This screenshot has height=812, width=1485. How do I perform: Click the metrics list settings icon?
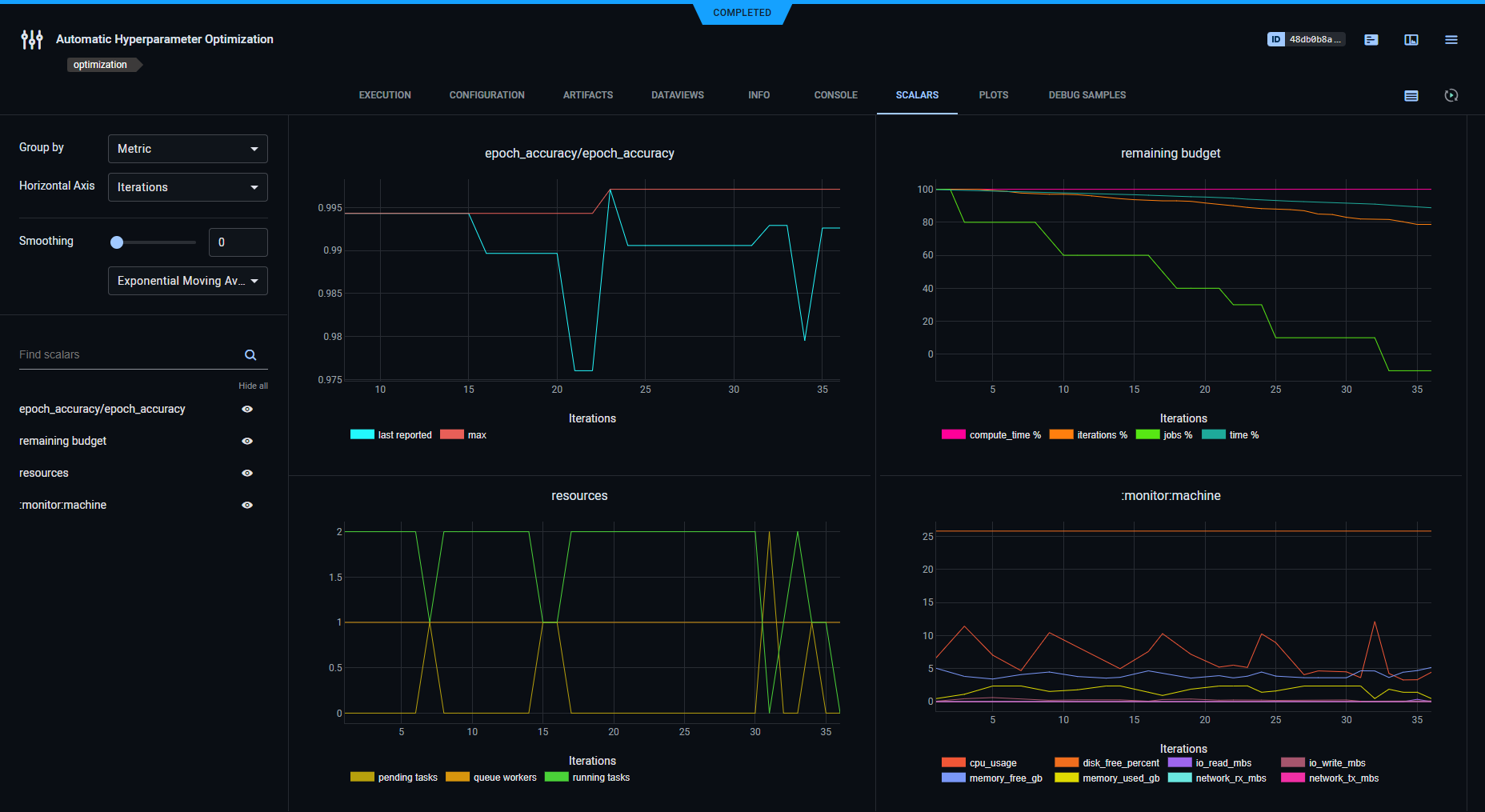point(1411,95)
